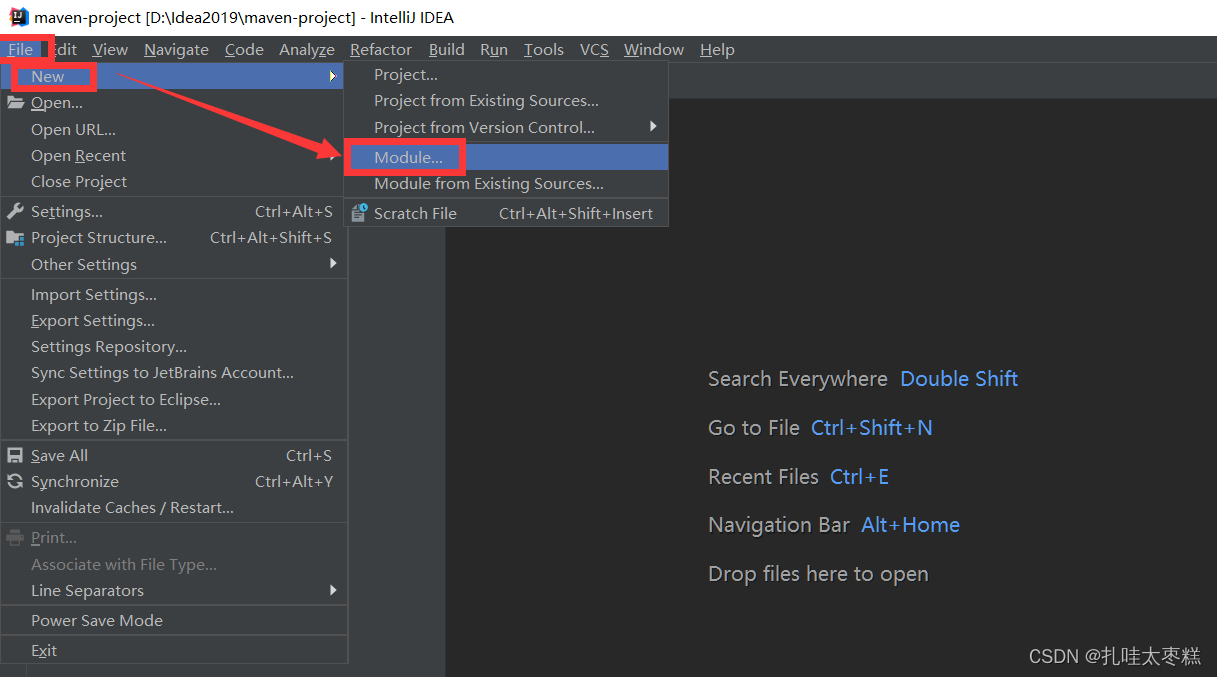Click the Settings wrench icon
Image resolution: width=1217 pixels, height=677 pixels.
15,211
